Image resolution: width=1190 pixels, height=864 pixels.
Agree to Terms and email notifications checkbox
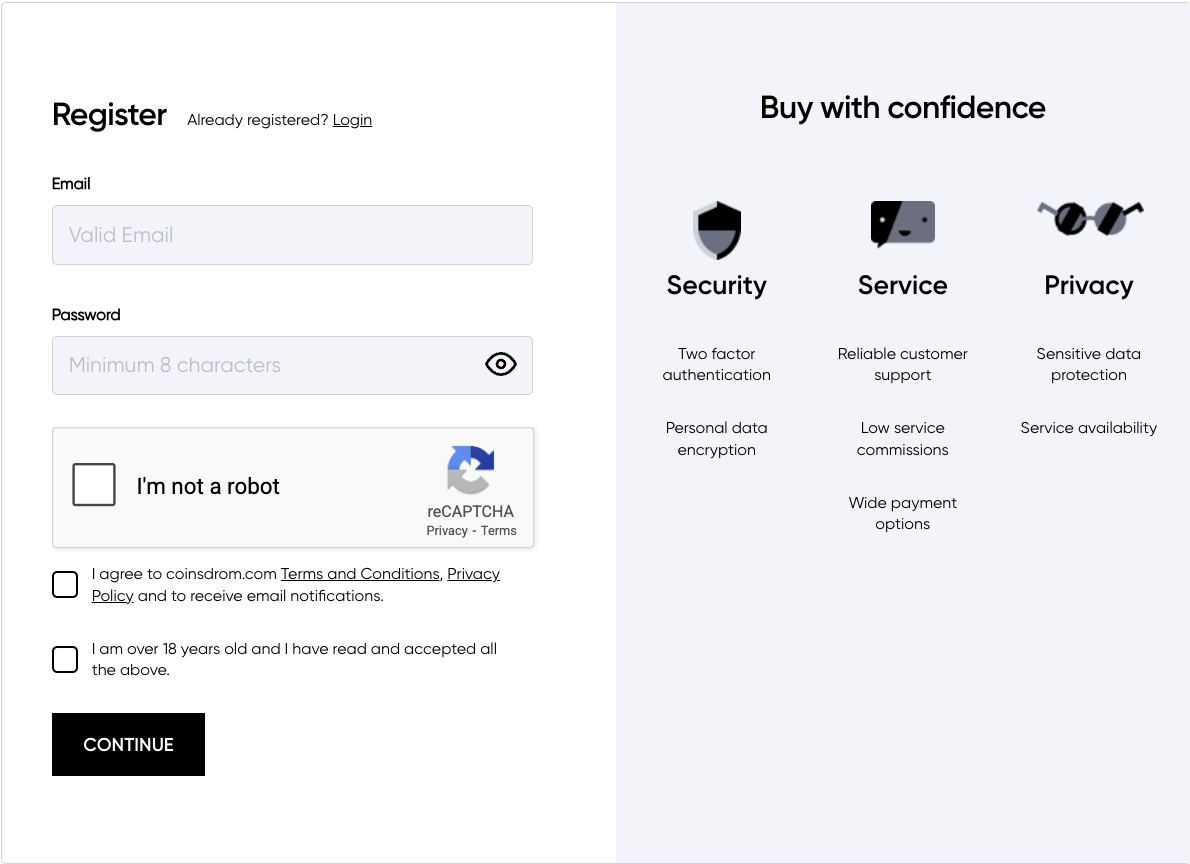pyautogui.click(x=65, y=585)
